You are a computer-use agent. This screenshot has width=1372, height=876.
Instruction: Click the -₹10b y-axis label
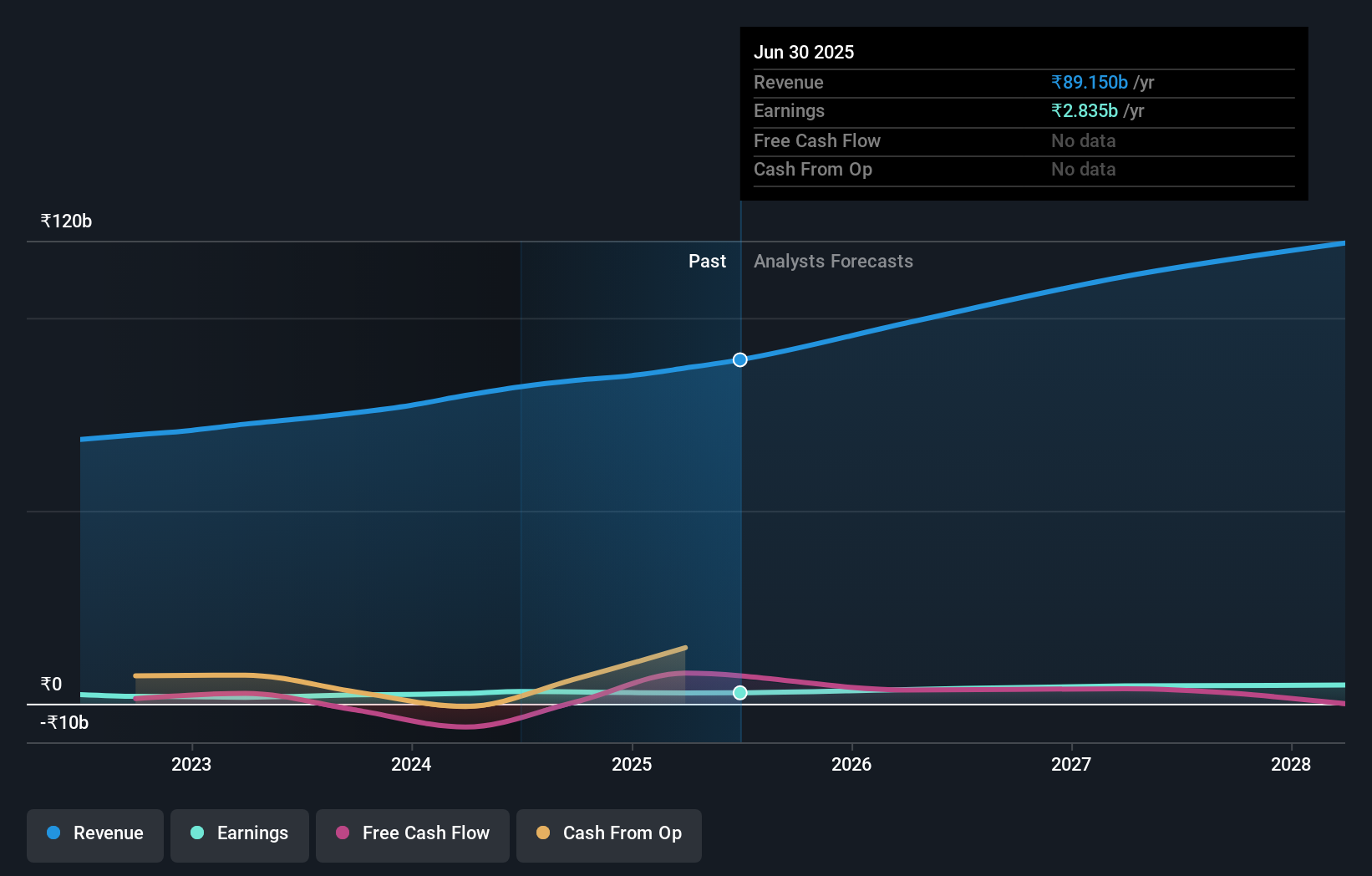[x=64, y=722]
